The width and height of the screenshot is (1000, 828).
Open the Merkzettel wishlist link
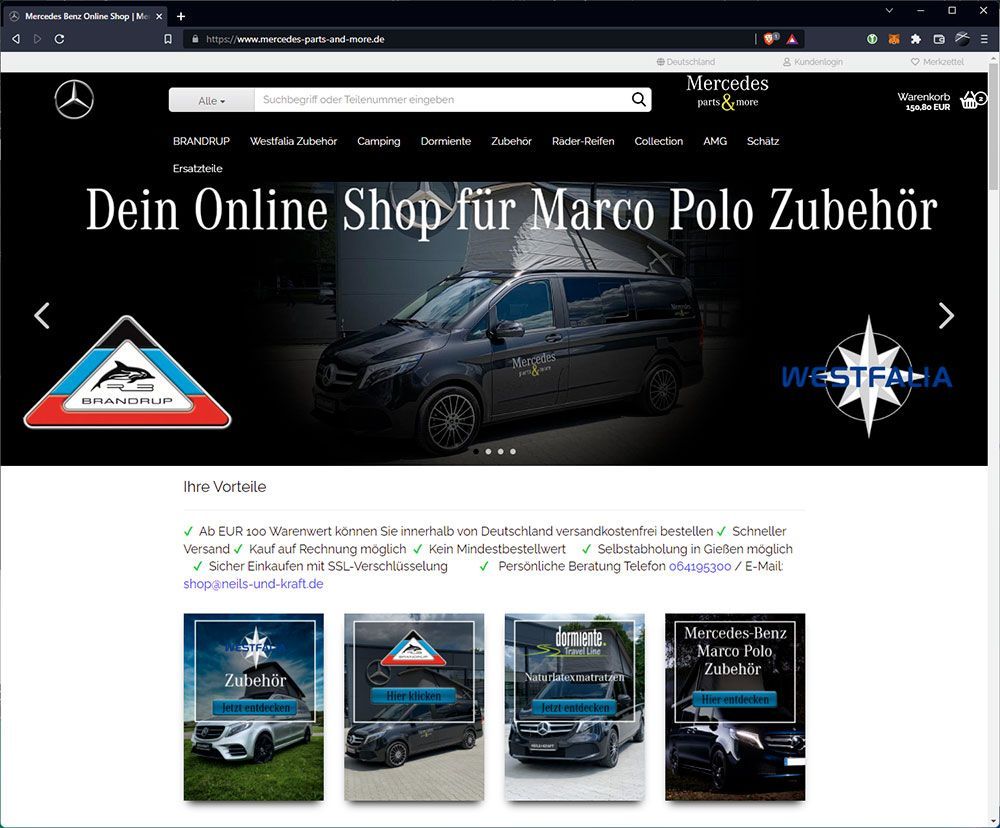(x=938, y=62)
